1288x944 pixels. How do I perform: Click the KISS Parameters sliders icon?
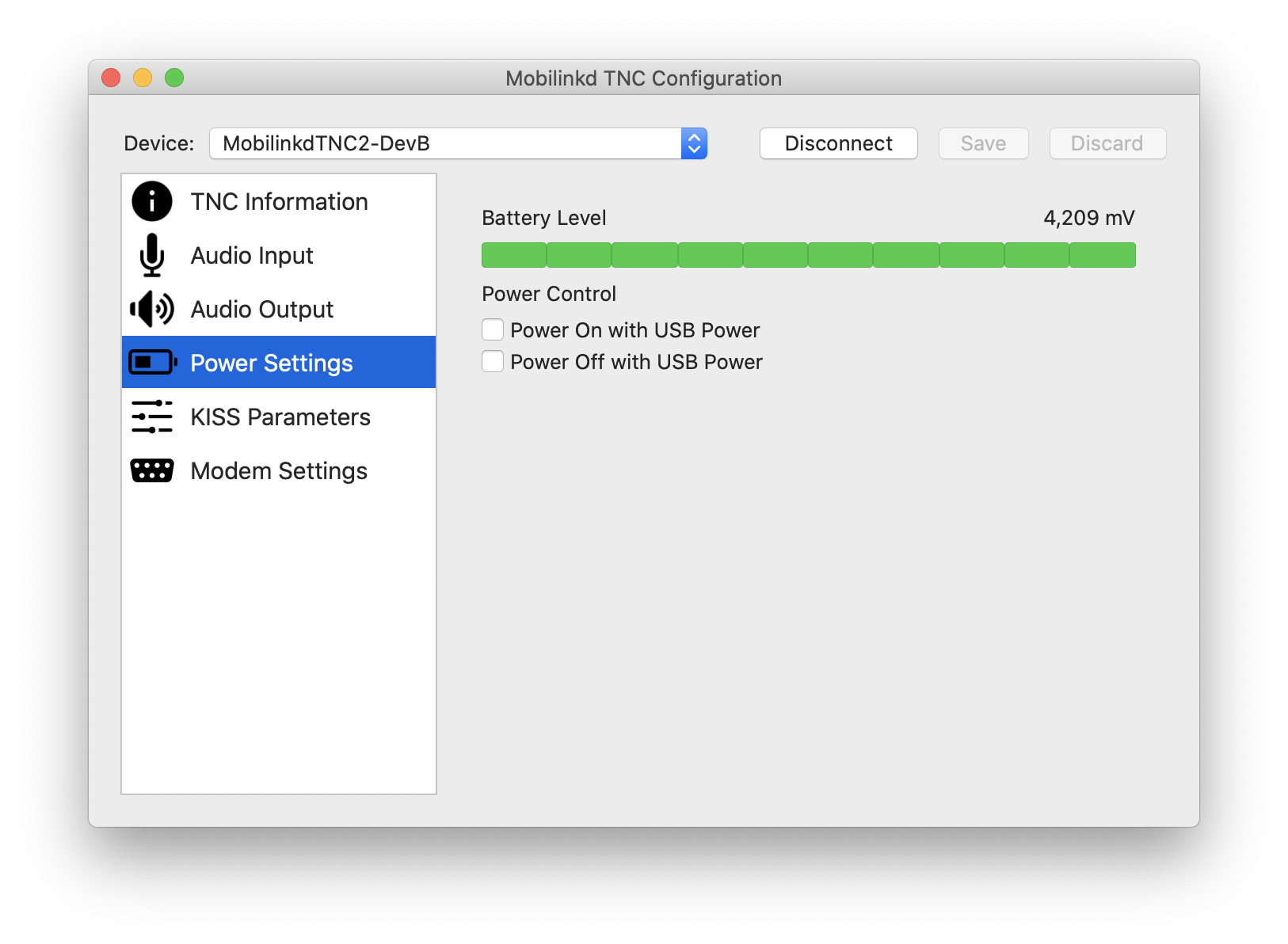151,417
